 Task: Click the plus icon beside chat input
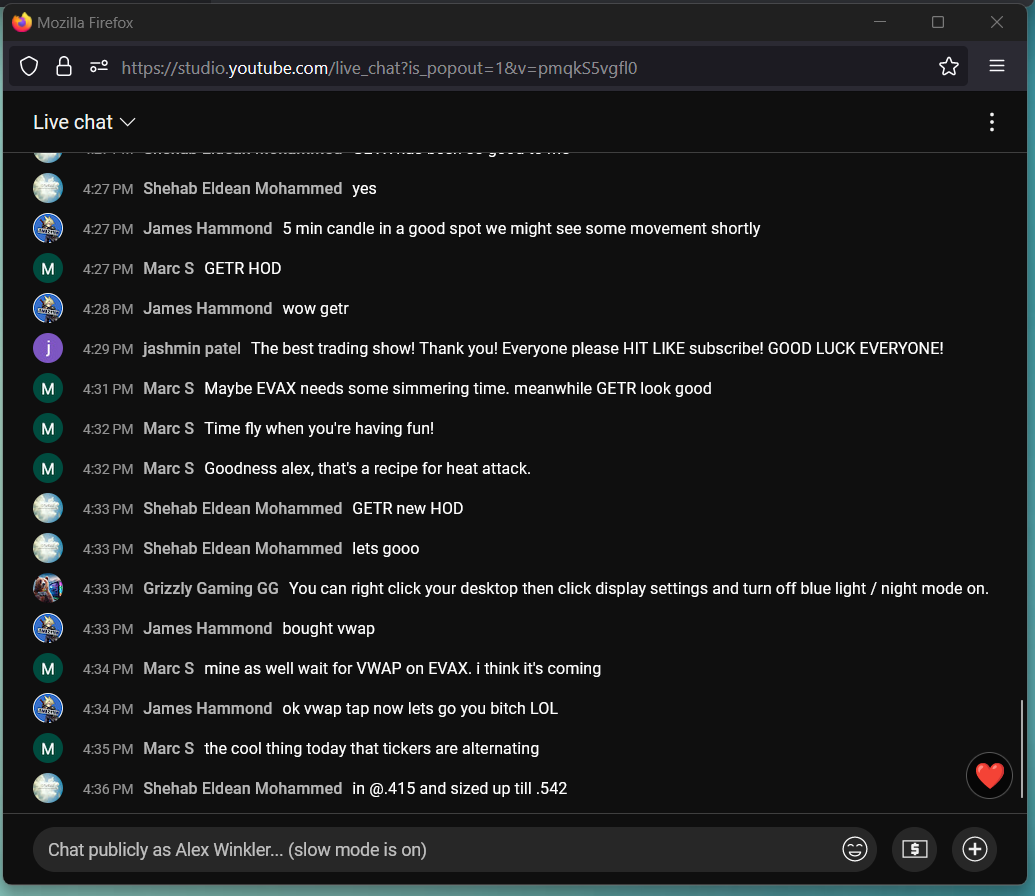point(974,849)
